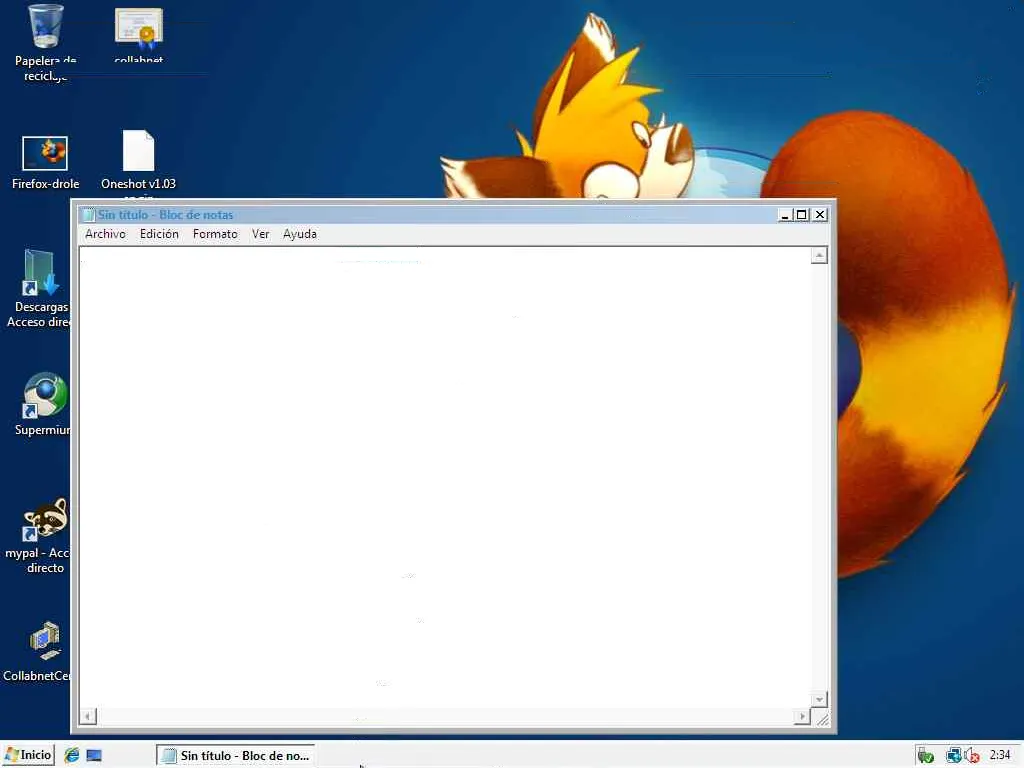Click the muted volume tray icon

(972, 756)
